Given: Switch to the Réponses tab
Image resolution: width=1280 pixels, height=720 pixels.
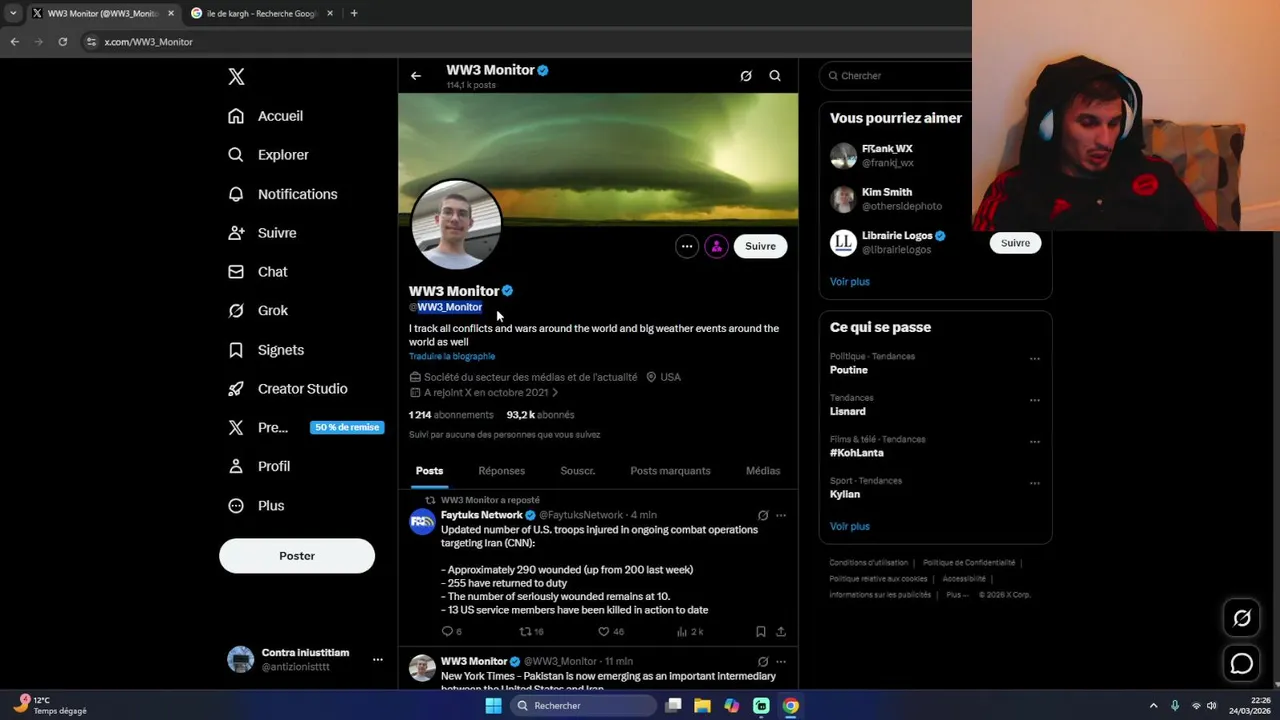Looking at the screenshot, I should [x=502, y=471].
